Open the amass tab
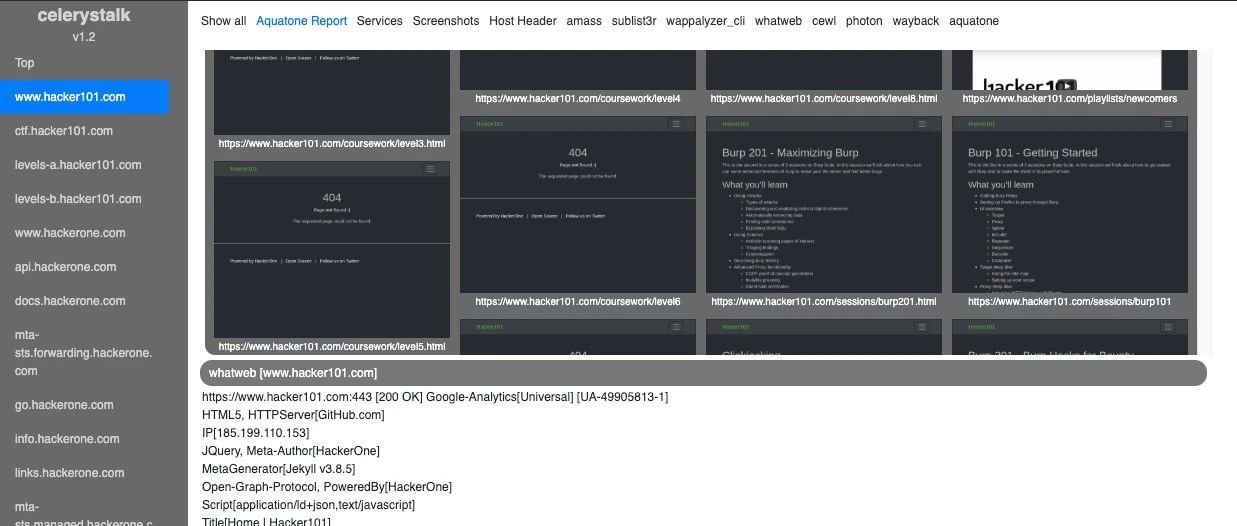1237x526 pixels. 584,21
